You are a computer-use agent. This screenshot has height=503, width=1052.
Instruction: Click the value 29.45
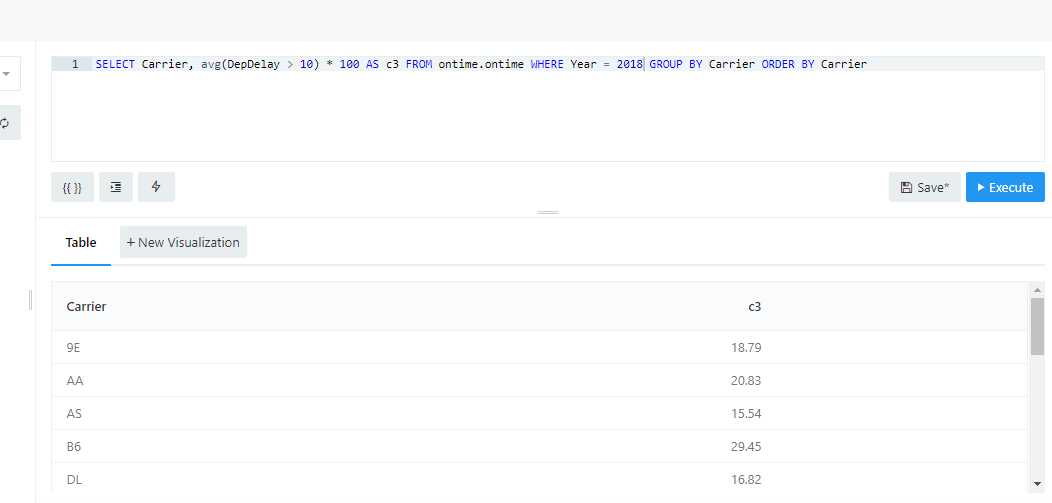click(x=746, y=446)
